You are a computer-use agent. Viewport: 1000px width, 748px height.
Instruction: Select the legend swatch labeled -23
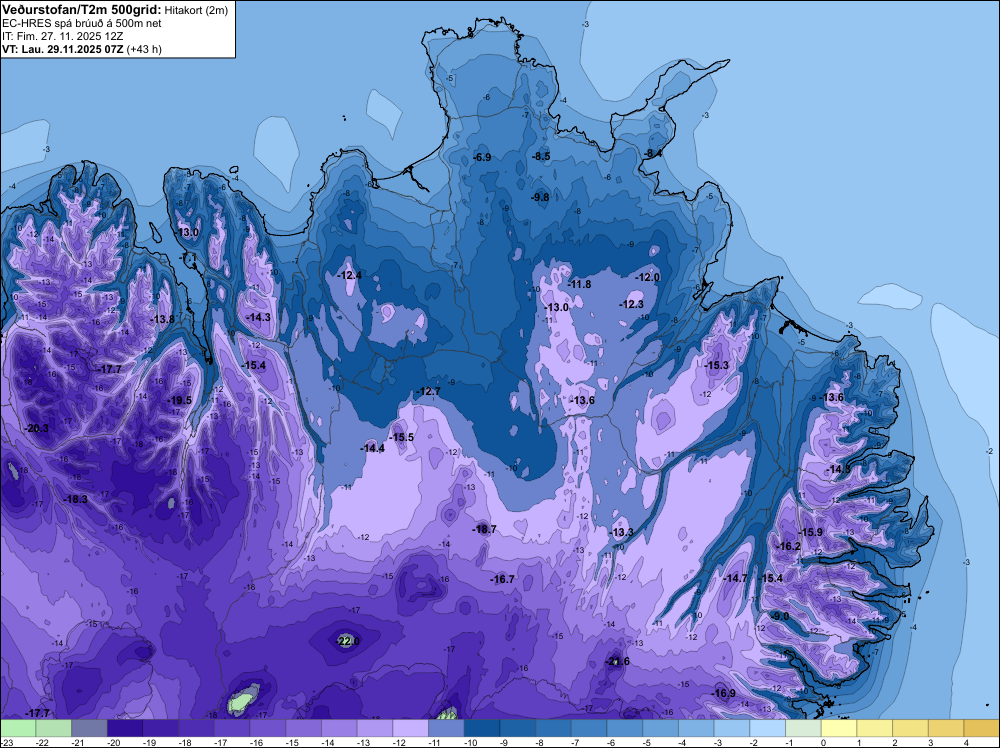click(18, 728)
